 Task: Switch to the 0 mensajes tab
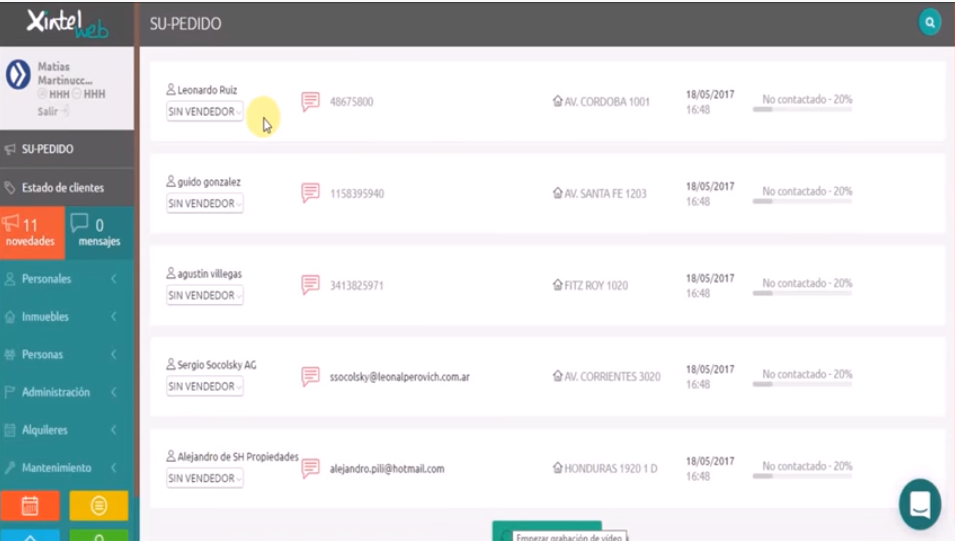pyautogui.click(x=99, y=232)
